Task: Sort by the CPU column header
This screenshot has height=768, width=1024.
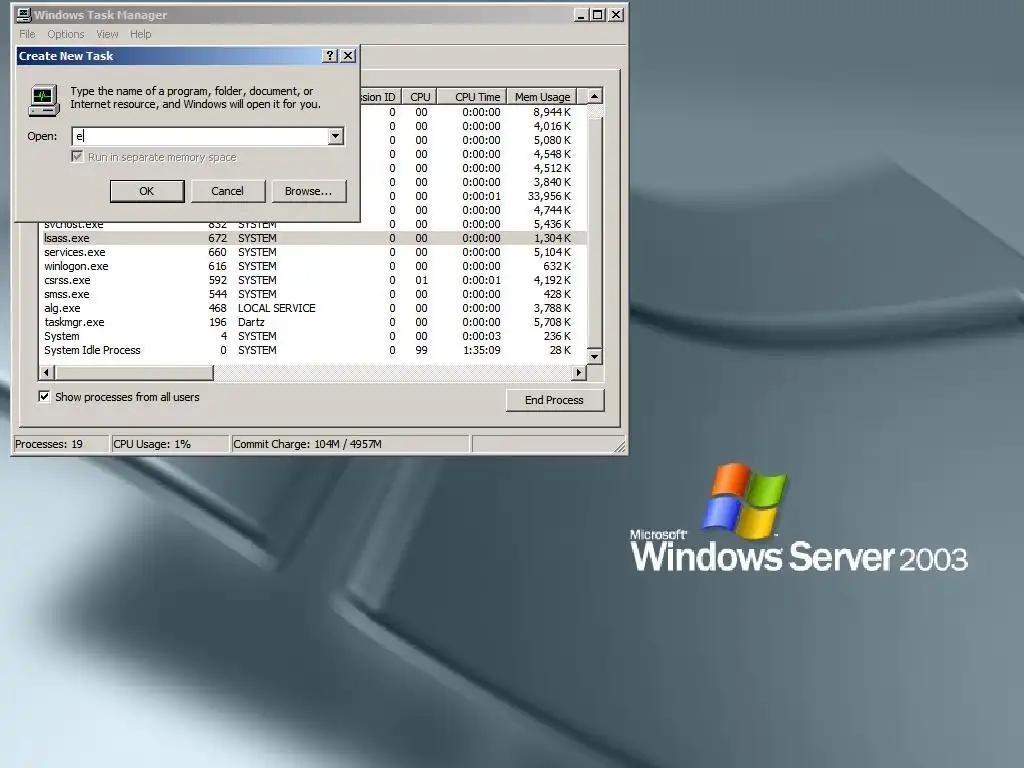Action: (x=419, y=97)
